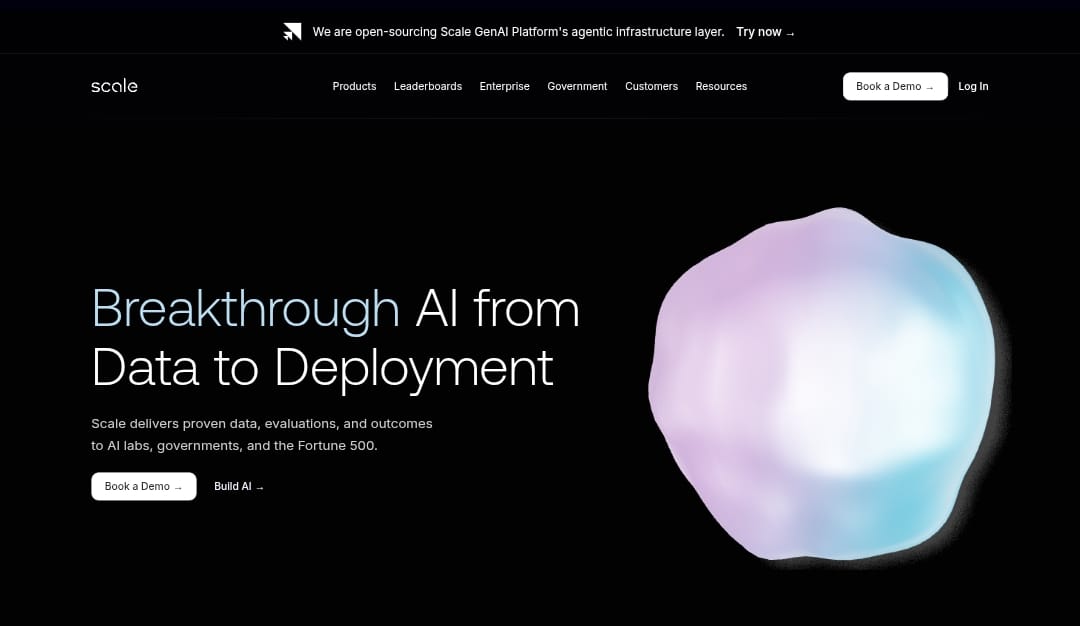Image resolution: width=1080 pixels, height=626 pixels.
Task: Select Government in the top navigation
Action: (x=577, y=86)
